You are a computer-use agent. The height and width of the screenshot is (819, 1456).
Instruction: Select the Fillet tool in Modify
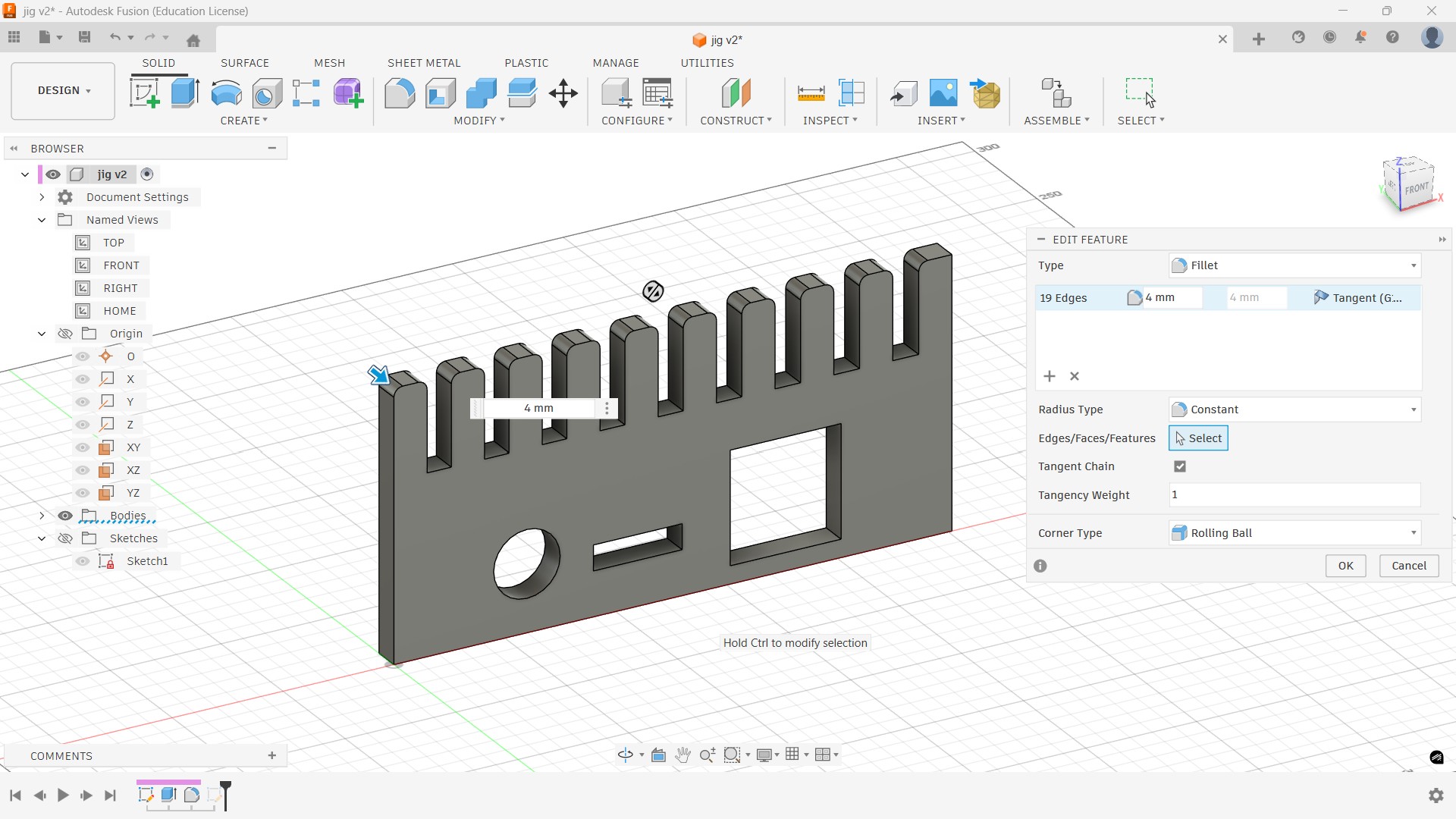click(400, 93)
